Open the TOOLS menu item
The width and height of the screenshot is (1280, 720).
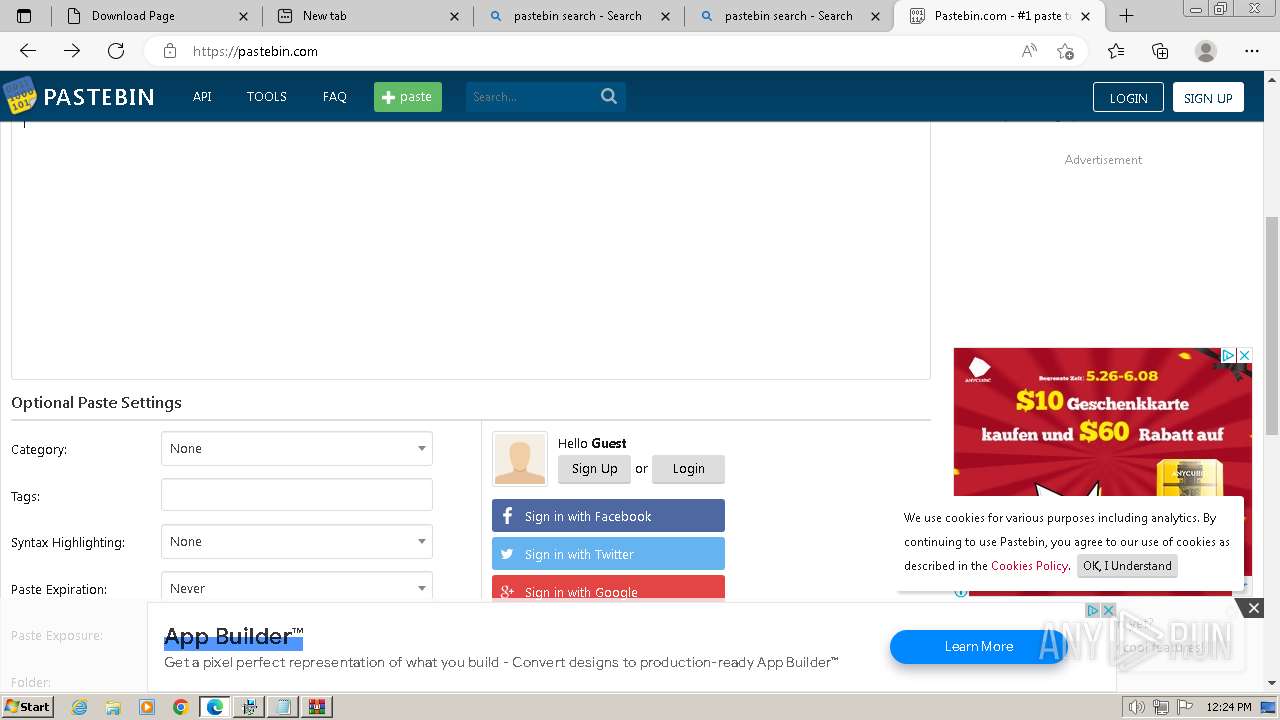pyautogui.click(x=267, y=97)
